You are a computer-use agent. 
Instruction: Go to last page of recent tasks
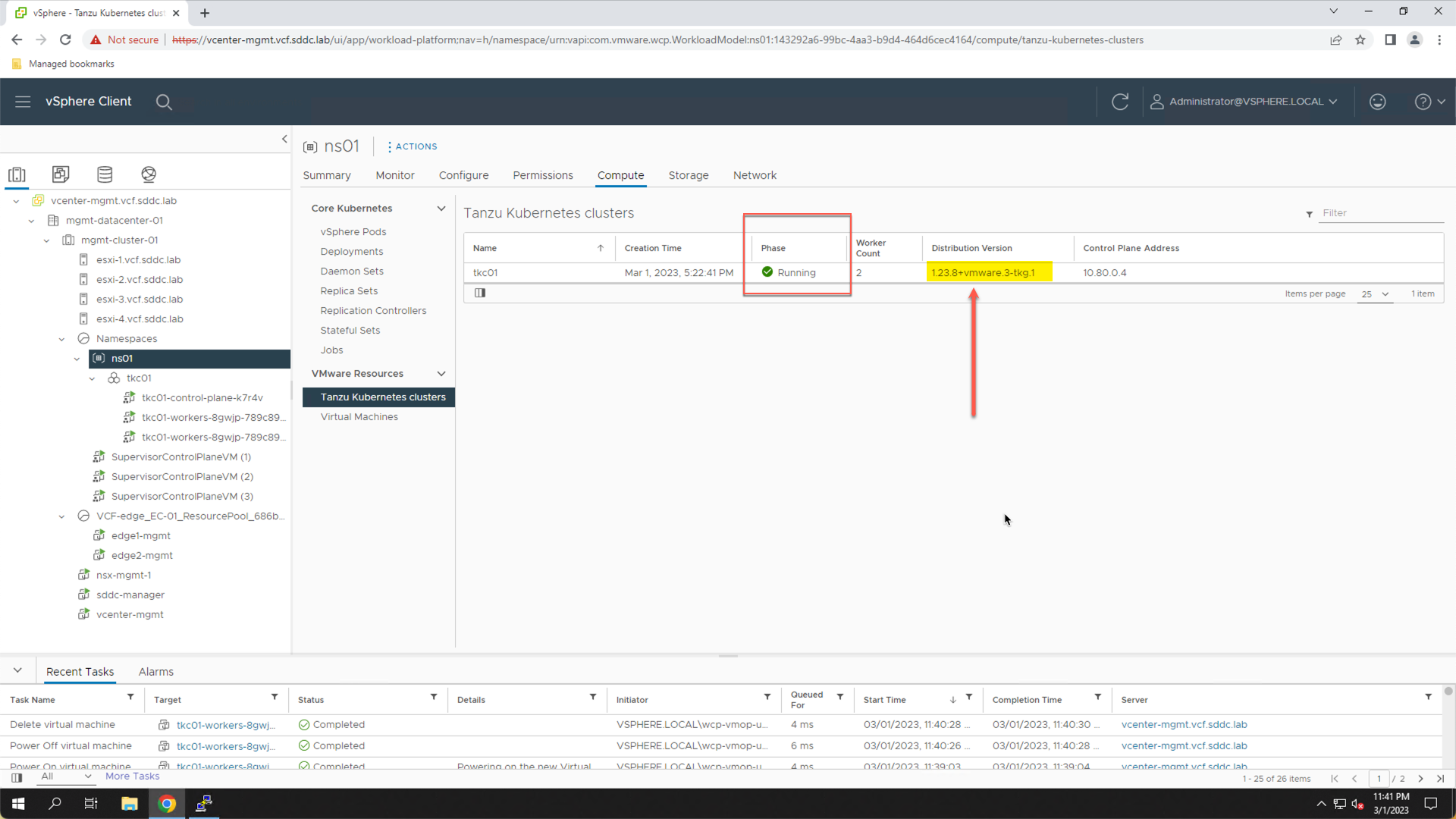pyautogui.click(x=1440, y=779)
